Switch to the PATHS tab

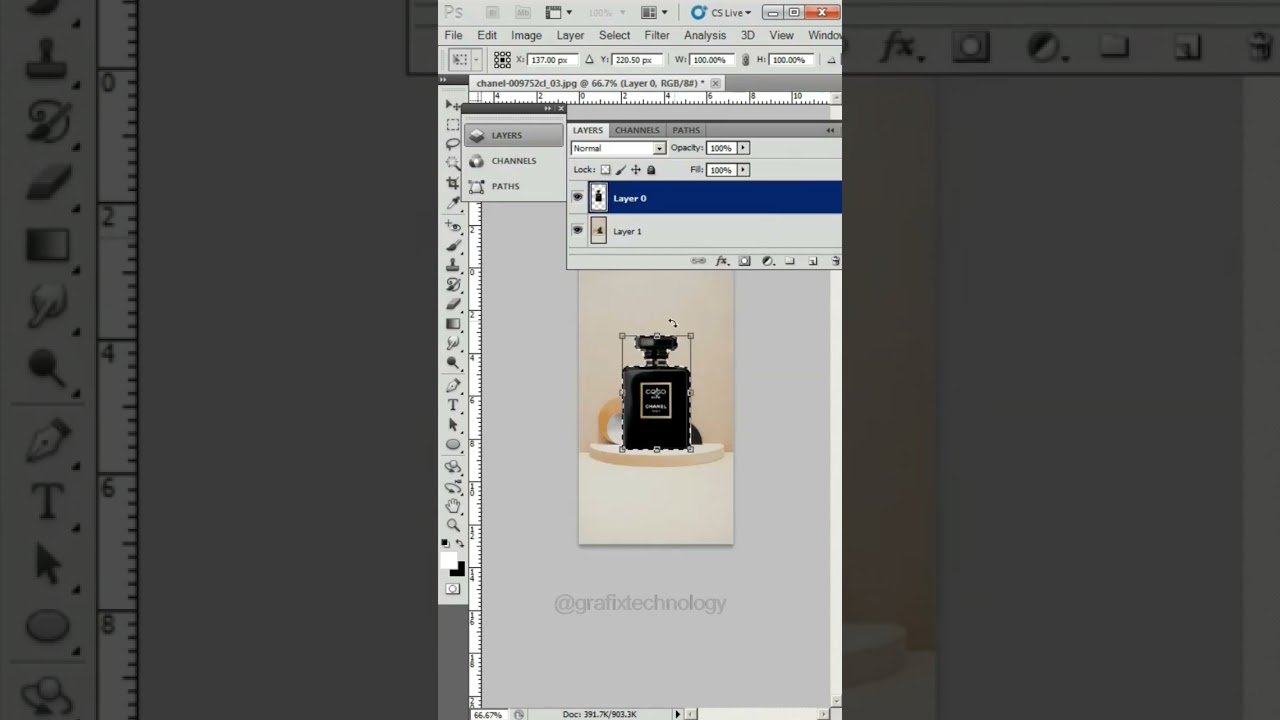[x=686, y=130]
